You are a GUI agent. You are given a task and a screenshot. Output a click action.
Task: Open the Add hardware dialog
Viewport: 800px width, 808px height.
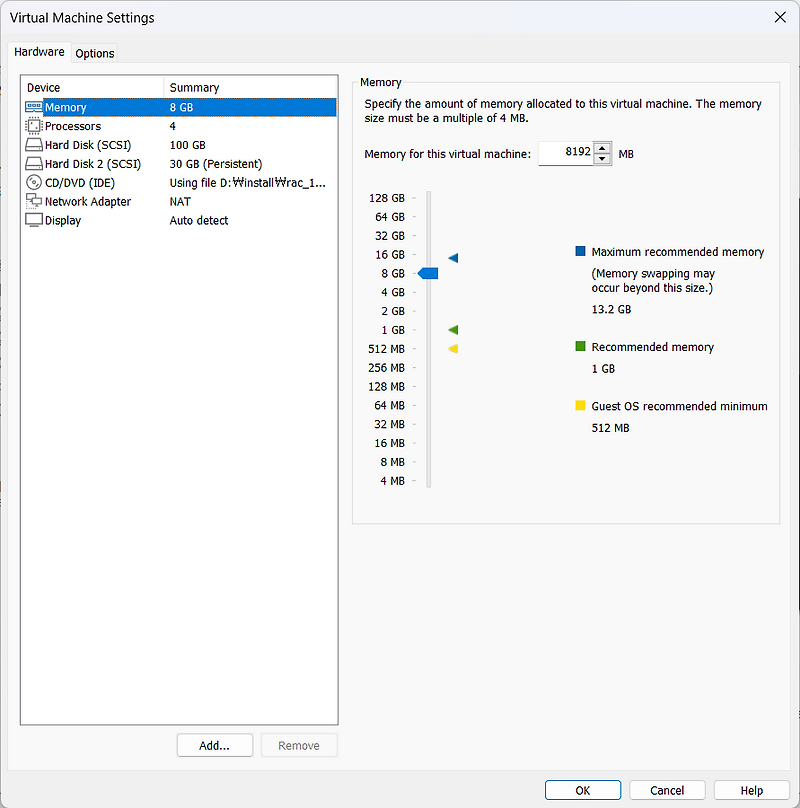[214, 745]
